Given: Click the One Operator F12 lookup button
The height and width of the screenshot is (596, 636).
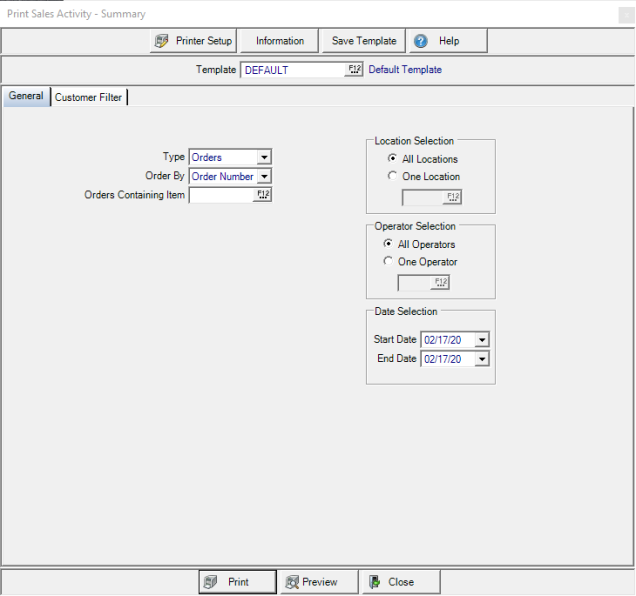Looking at the screenshot, I should [440, 282].
